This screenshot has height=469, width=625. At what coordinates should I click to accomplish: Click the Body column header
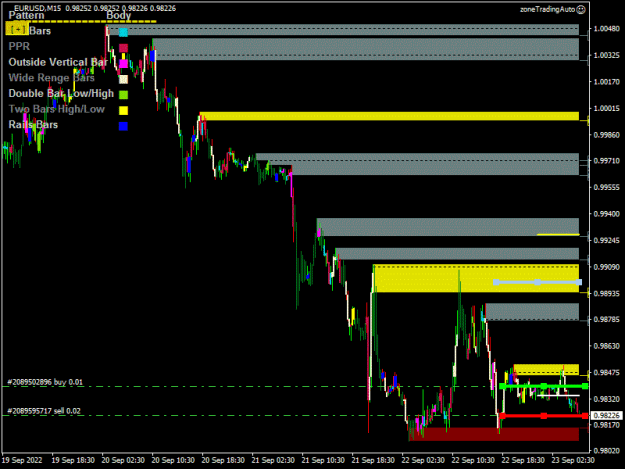coord(118,15)
